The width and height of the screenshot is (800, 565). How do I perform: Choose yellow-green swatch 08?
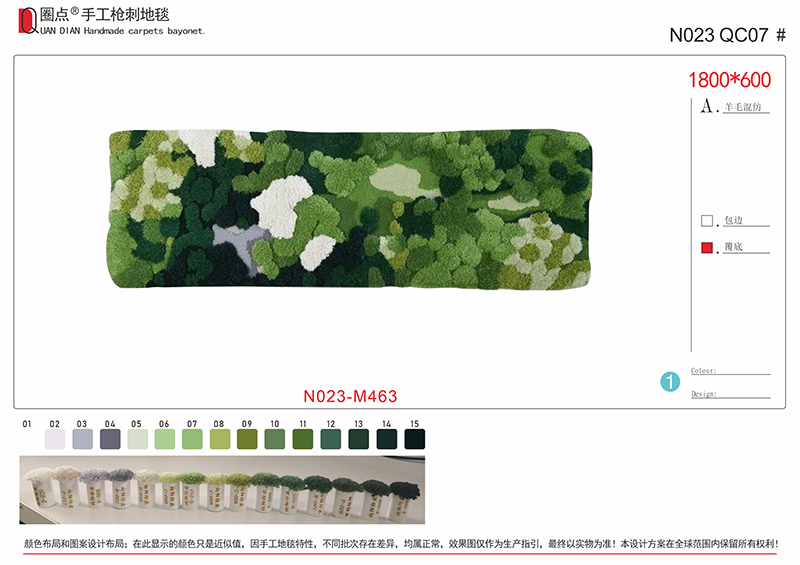pyautogui.click(x=220, y=439)
